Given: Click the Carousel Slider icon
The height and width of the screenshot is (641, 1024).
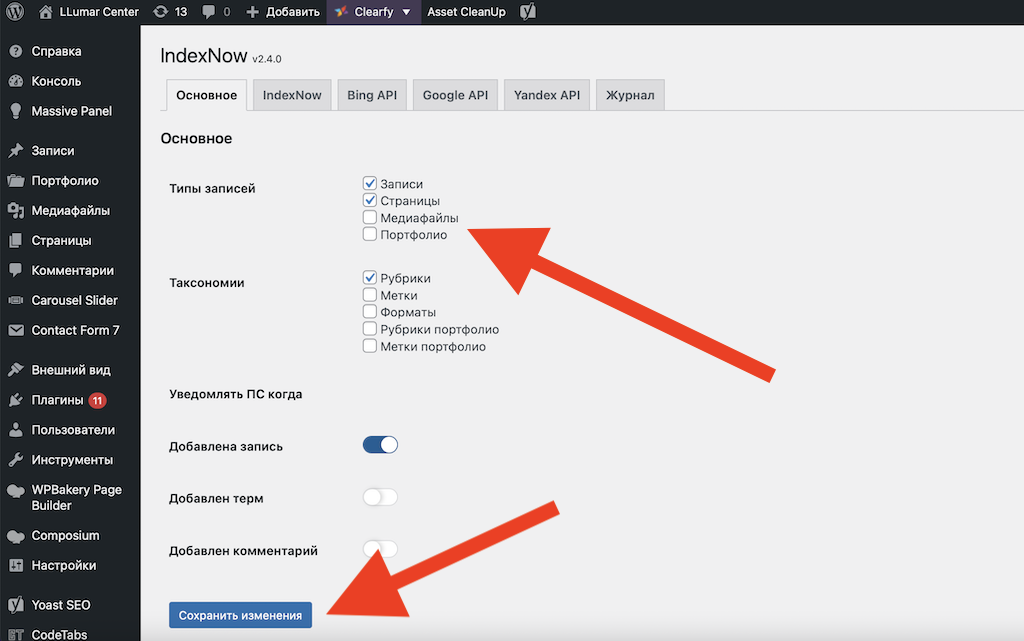Looking at the screenshot, I should (16, 300).
